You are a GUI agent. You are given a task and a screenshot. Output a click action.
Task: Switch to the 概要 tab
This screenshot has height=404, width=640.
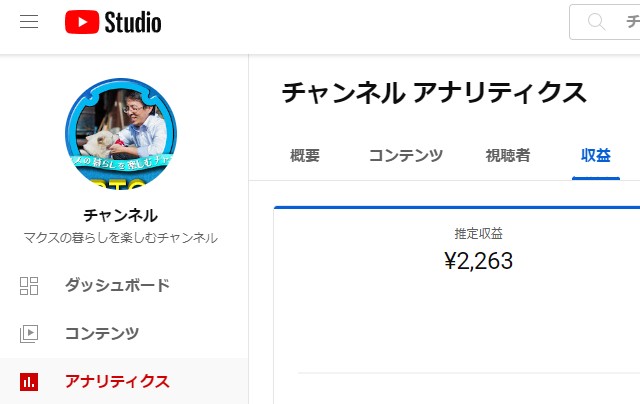[305, 155]
